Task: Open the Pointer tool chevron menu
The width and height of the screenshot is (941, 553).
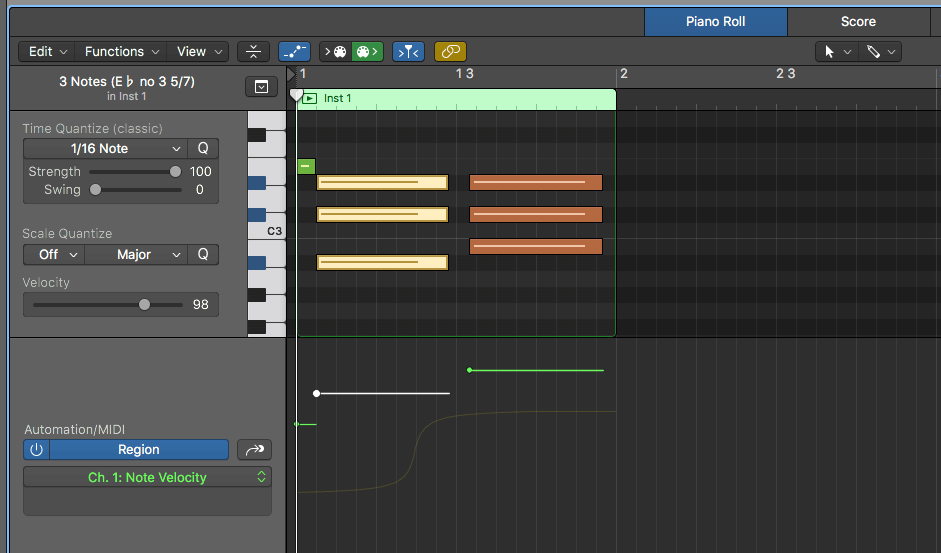Action: [x=847, y=52]
